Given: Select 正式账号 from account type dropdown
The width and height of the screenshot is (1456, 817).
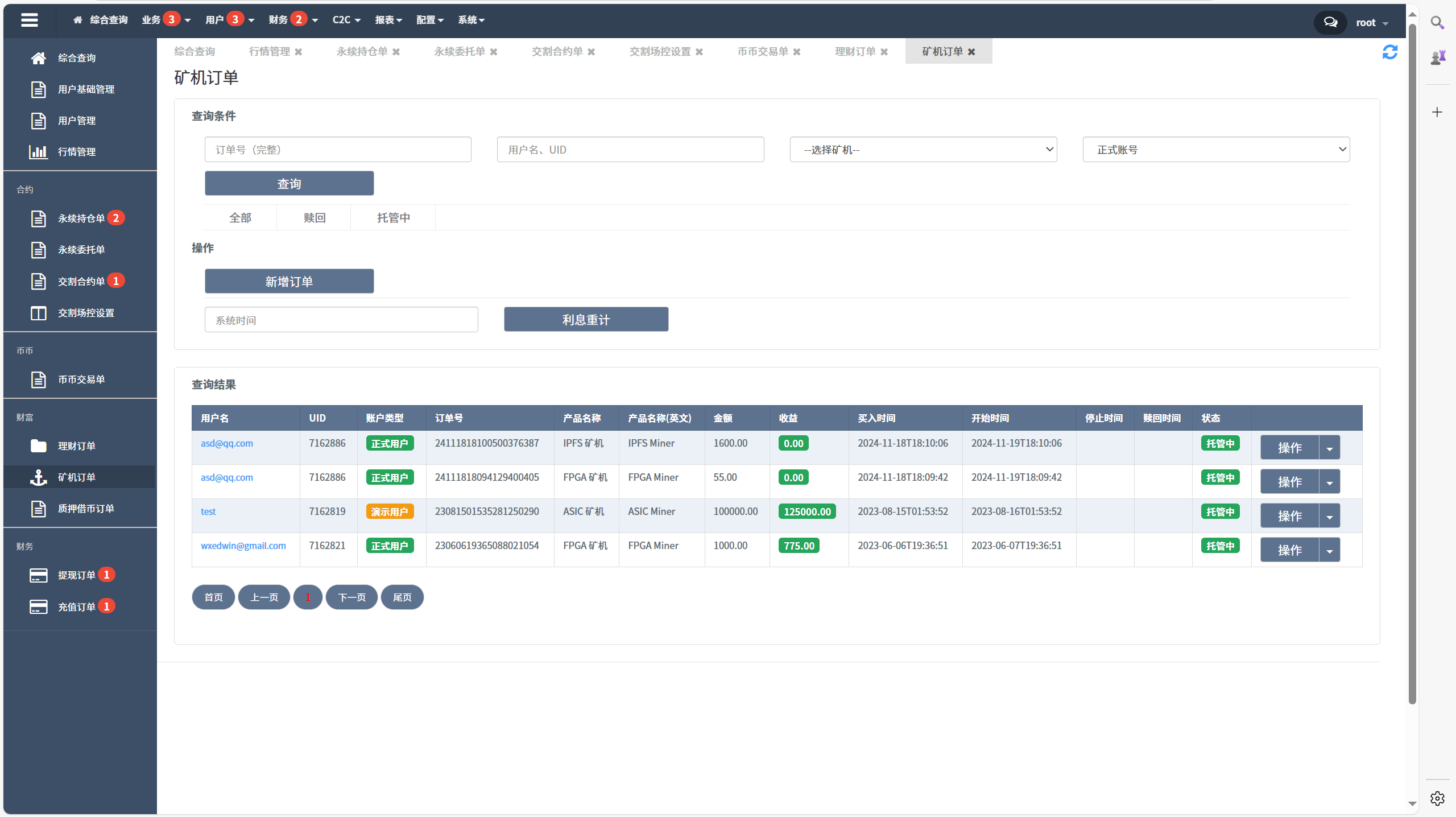Looking at the screenshot, I should click(x=1215, y=149).
